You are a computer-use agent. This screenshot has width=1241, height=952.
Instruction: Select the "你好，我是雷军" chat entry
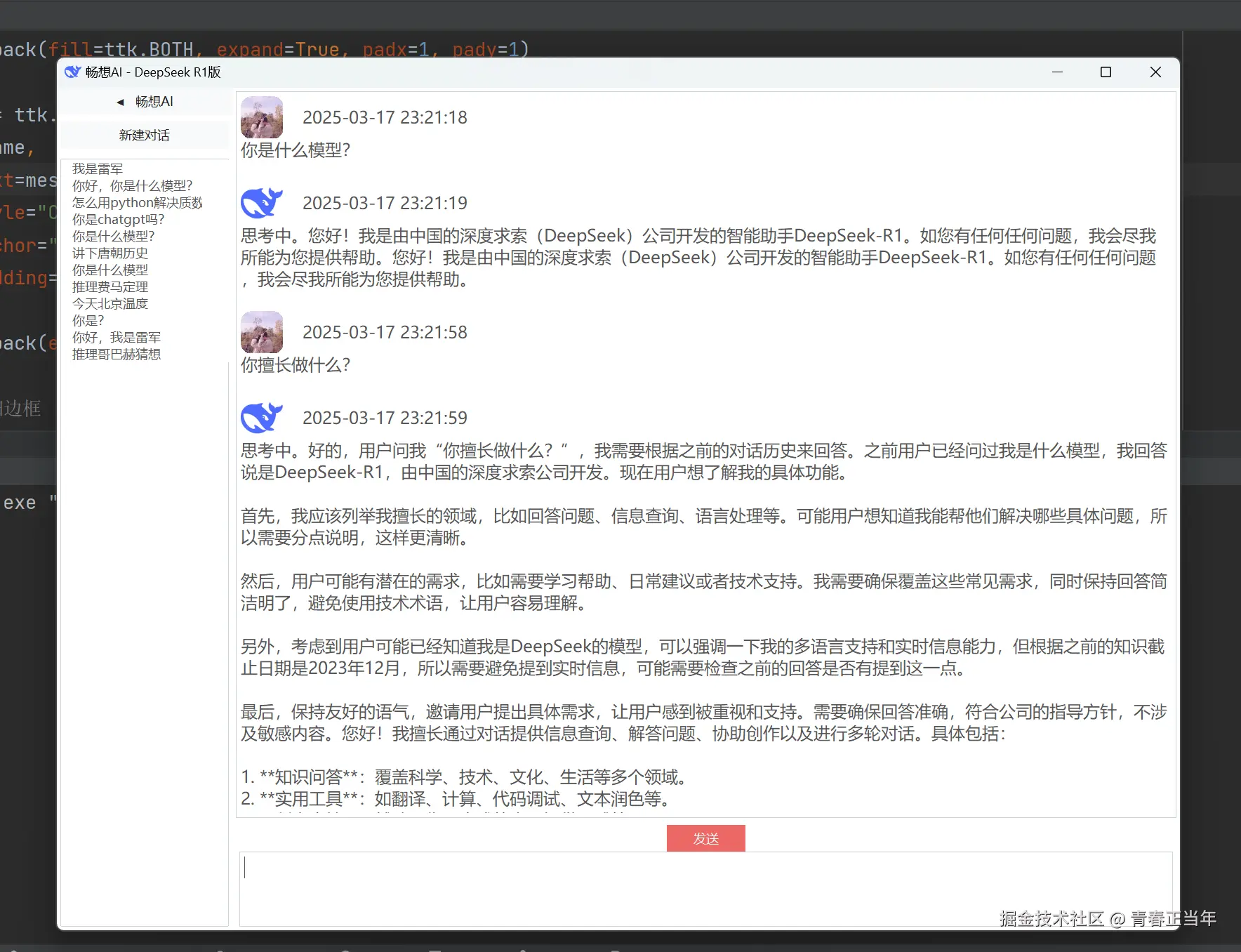(117, 337)
